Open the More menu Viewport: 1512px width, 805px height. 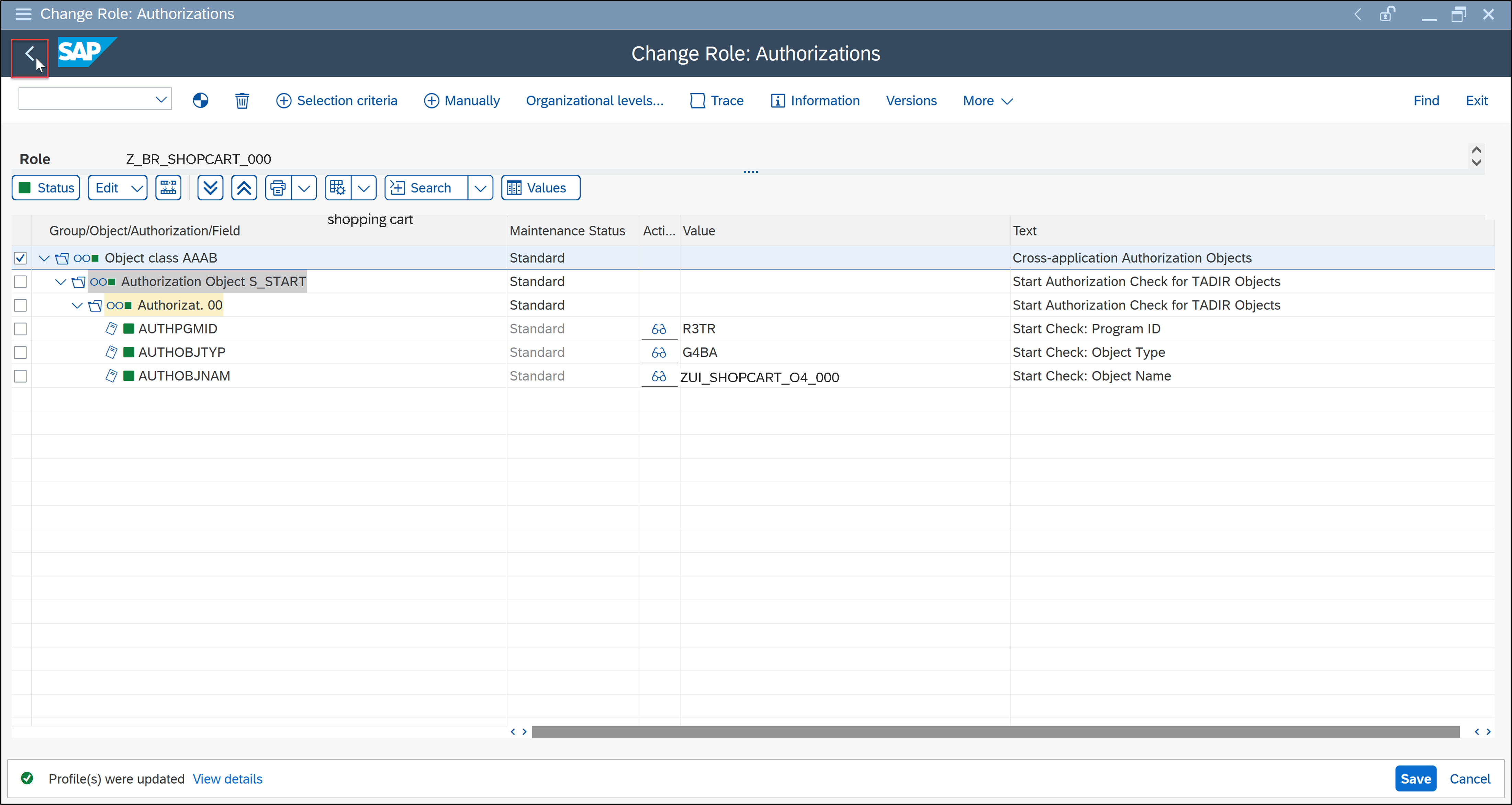pos(988,101)
